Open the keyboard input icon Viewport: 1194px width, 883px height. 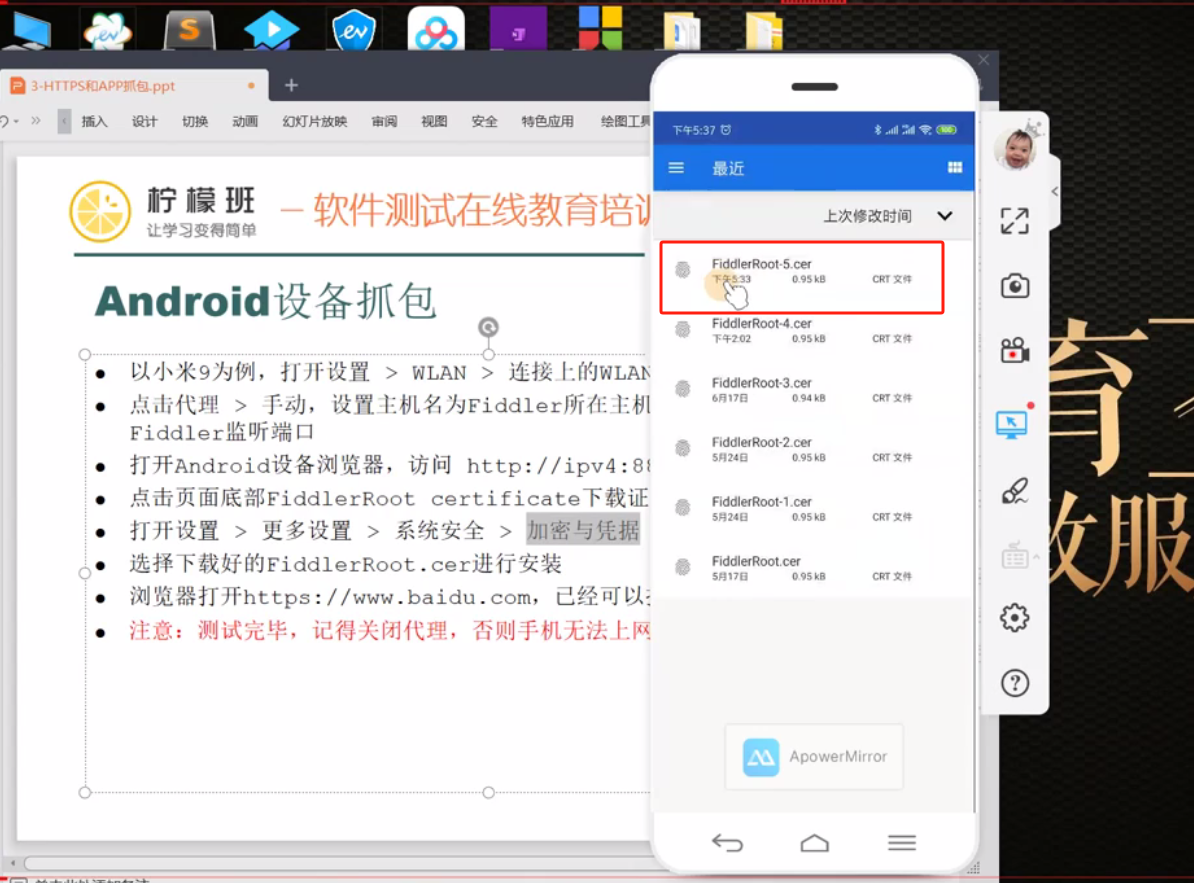[1014, 556]
